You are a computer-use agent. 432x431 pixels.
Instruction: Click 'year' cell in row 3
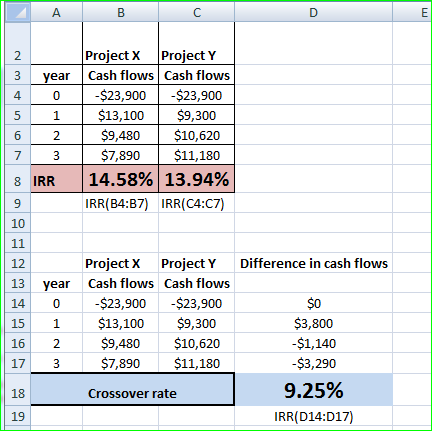[56, 75]
